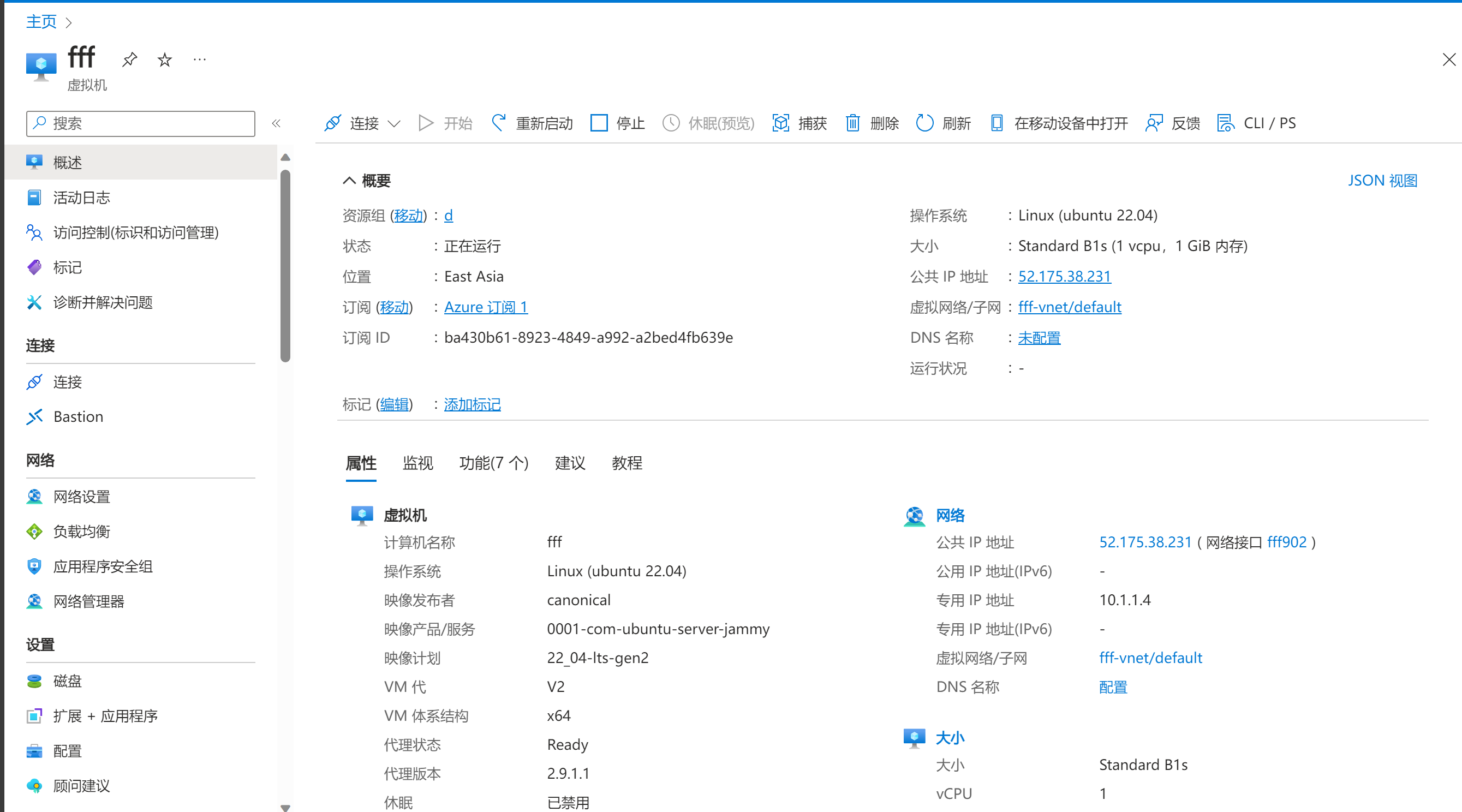The height and width of the screenshot is (812, 1462).
Task: Click 移动 next to 资源组
Action: (x=409, y=215)
